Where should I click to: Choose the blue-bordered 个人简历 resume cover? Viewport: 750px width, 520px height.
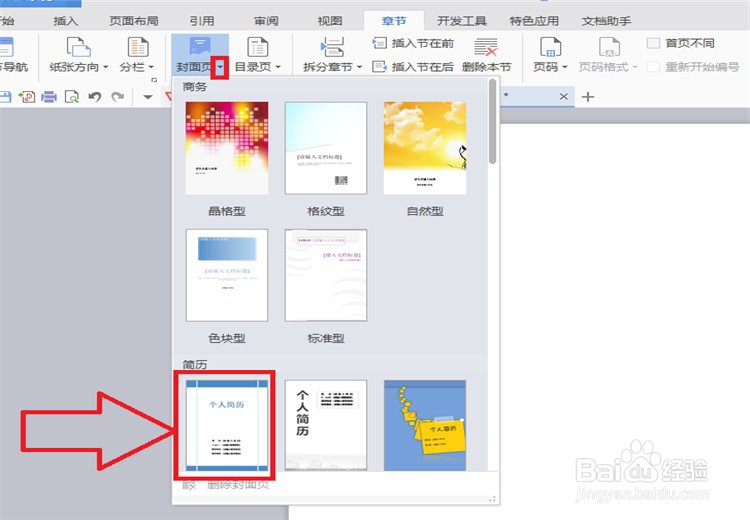pyautogui.click(x=227, y=425)
